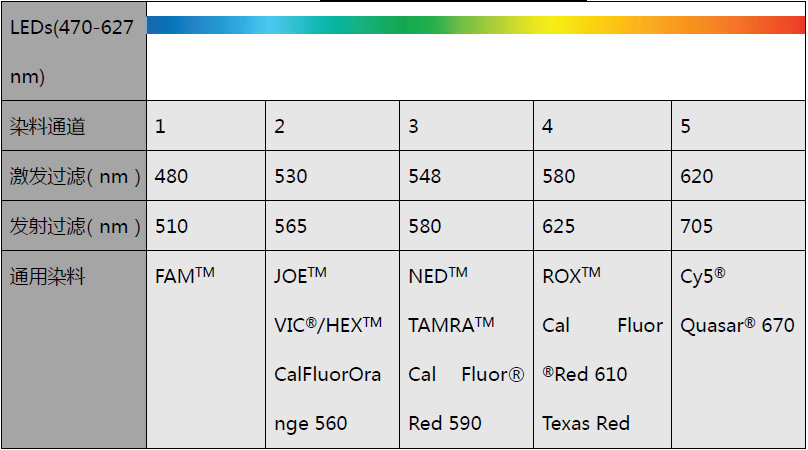
Task: Select the 530 excitation filter cell
Action: click(291, 176)
